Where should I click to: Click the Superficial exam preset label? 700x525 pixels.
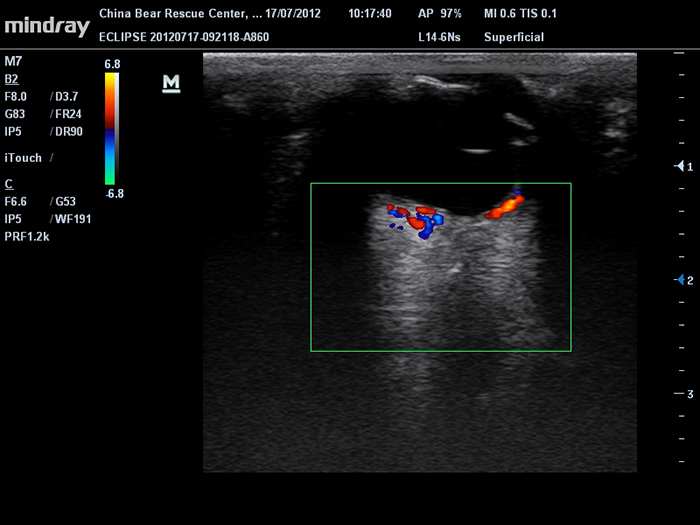pyautogui.click(x=514, y=37)
